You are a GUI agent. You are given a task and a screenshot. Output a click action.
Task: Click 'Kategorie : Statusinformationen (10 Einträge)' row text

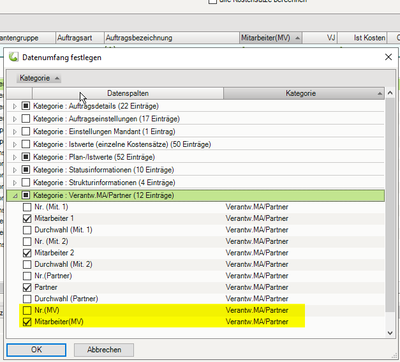[x=103, y=170]
